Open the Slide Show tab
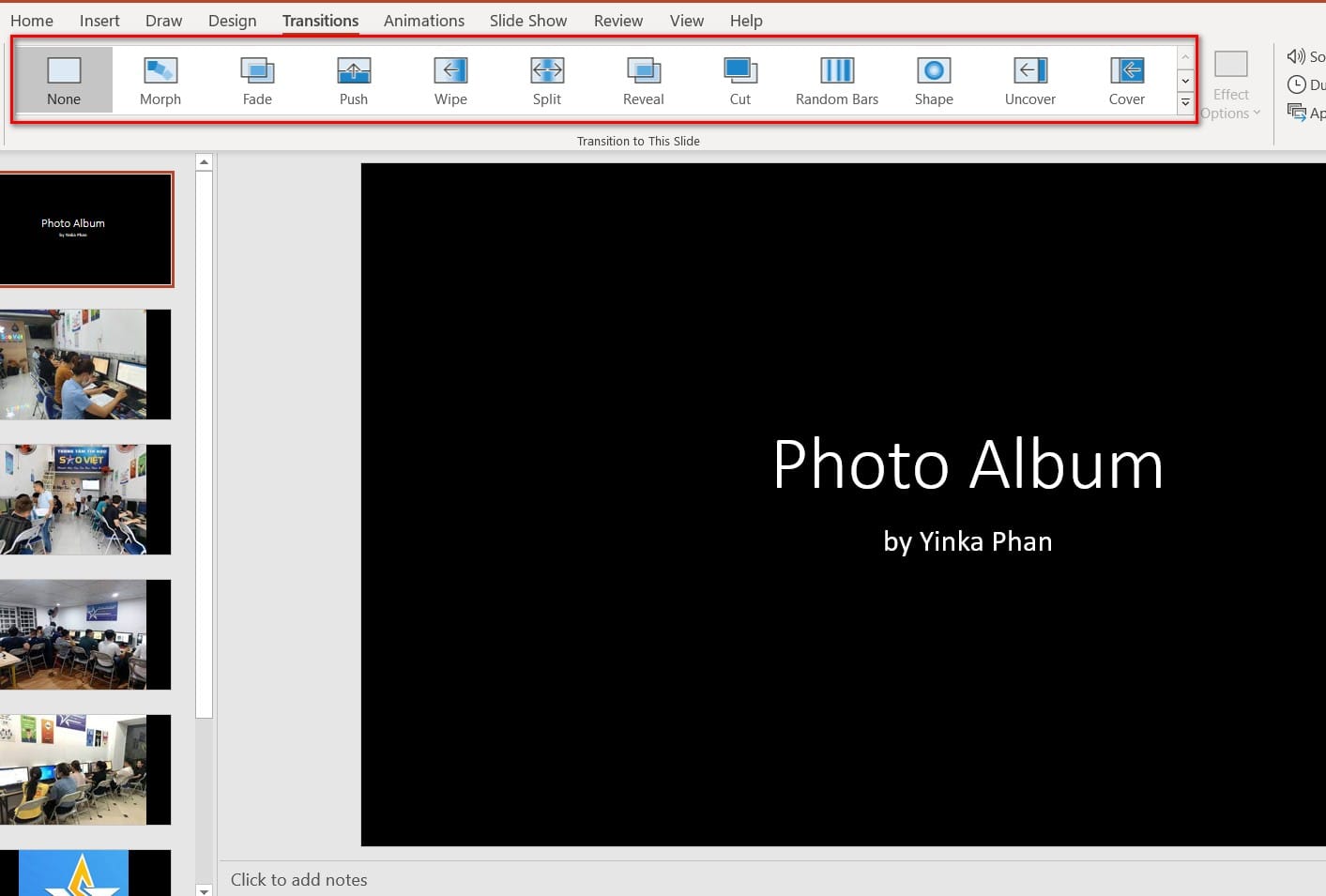The width and height of the screenshot is (1326, 896). (x=528, y=21)
